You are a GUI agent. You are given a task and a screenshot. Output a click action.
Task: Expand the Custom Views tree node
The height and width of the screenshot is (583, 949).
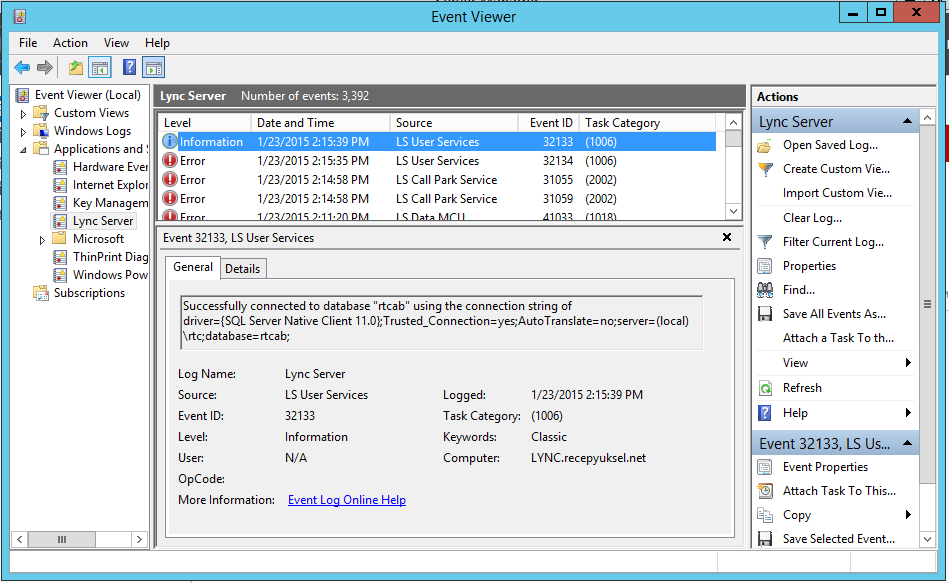point(23,114)
